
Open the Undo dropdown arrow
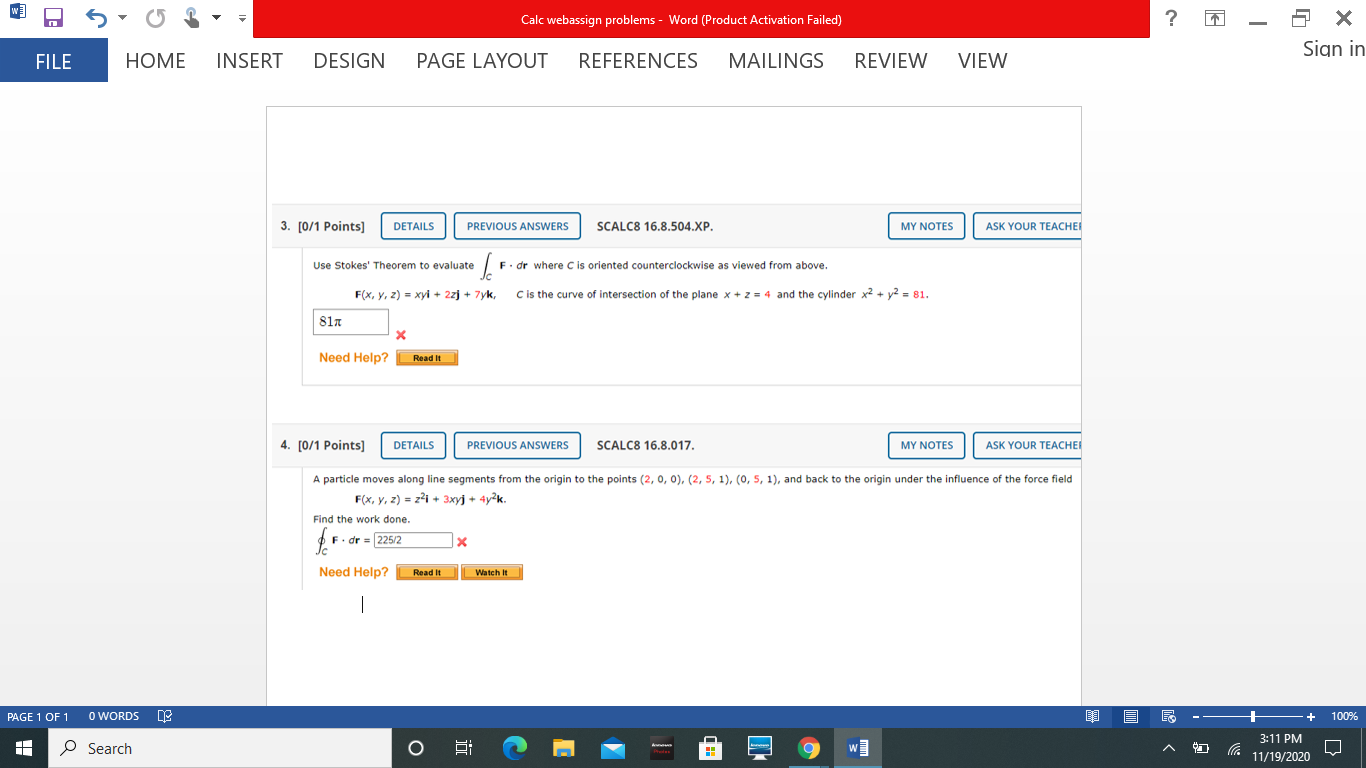122,17
